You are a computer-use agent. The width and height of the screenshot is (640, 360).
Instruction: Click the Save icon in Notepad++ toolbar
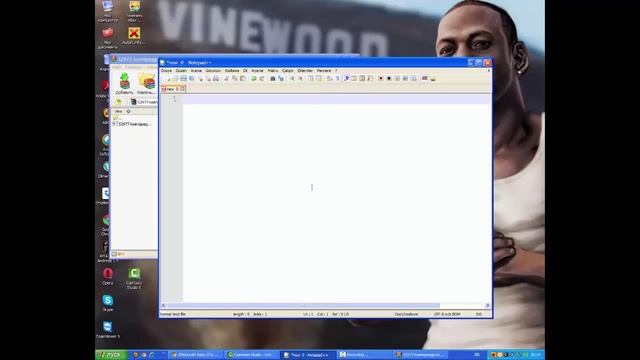[183, 78]
